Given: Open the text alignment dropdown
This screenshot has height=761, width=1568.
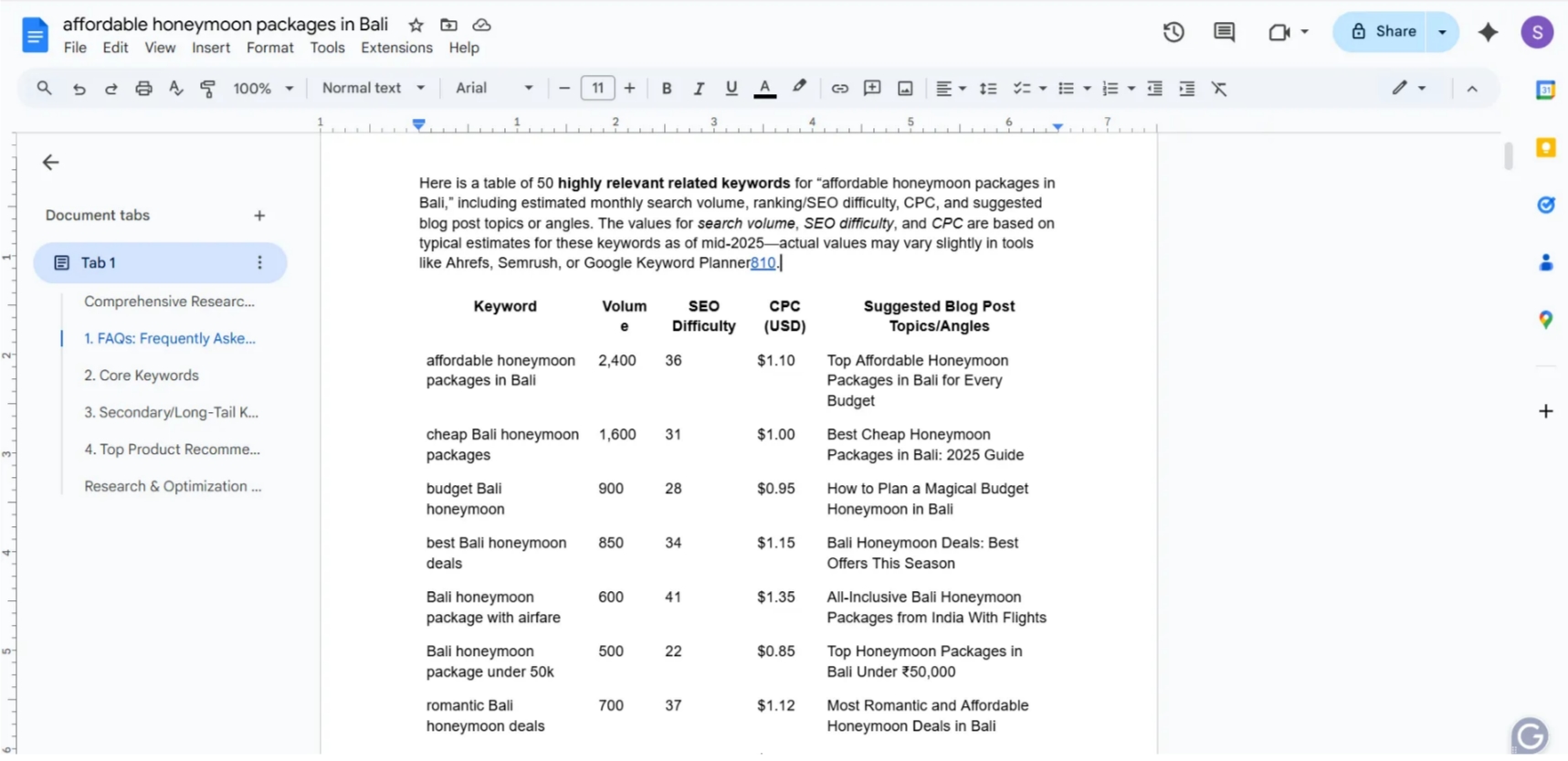Looking at the screenshot, I should [x=951, y=89].
